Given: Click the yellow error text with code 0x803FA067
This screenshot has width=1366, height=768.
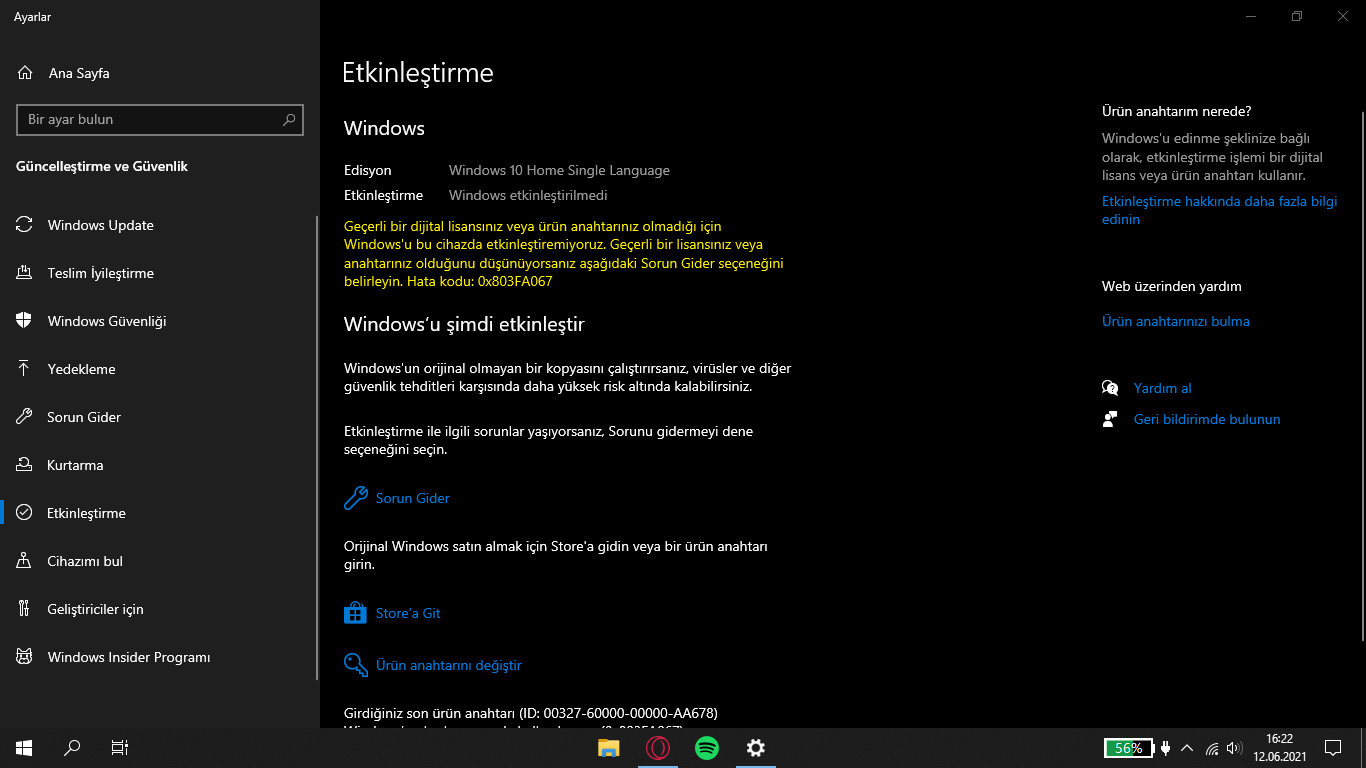Looking at the screenshot, I should coord(564,254).
